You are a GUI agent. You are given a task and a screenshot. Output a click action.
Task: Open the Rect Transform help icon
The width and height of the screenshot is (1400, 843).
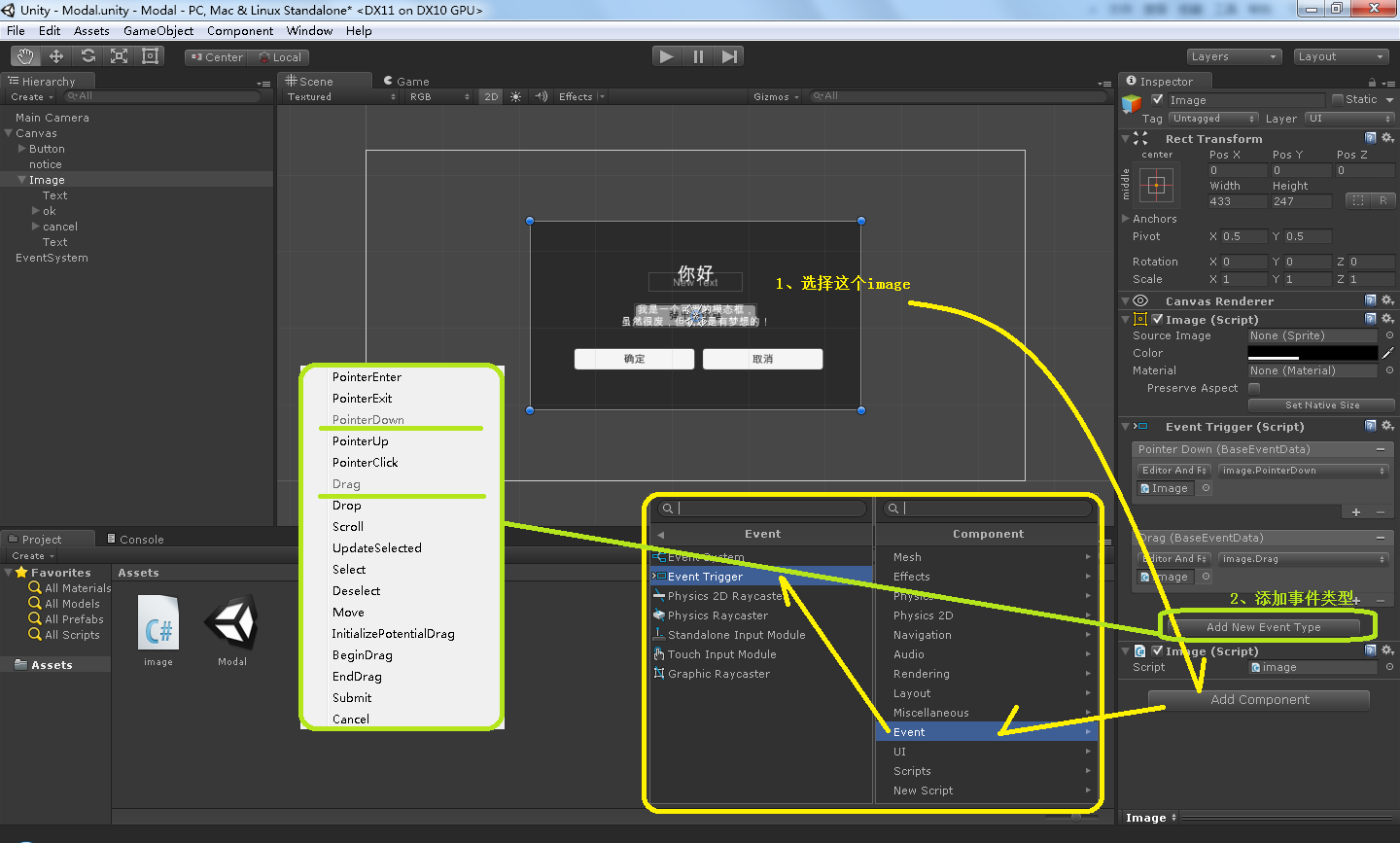click(x=1371, y=138)
